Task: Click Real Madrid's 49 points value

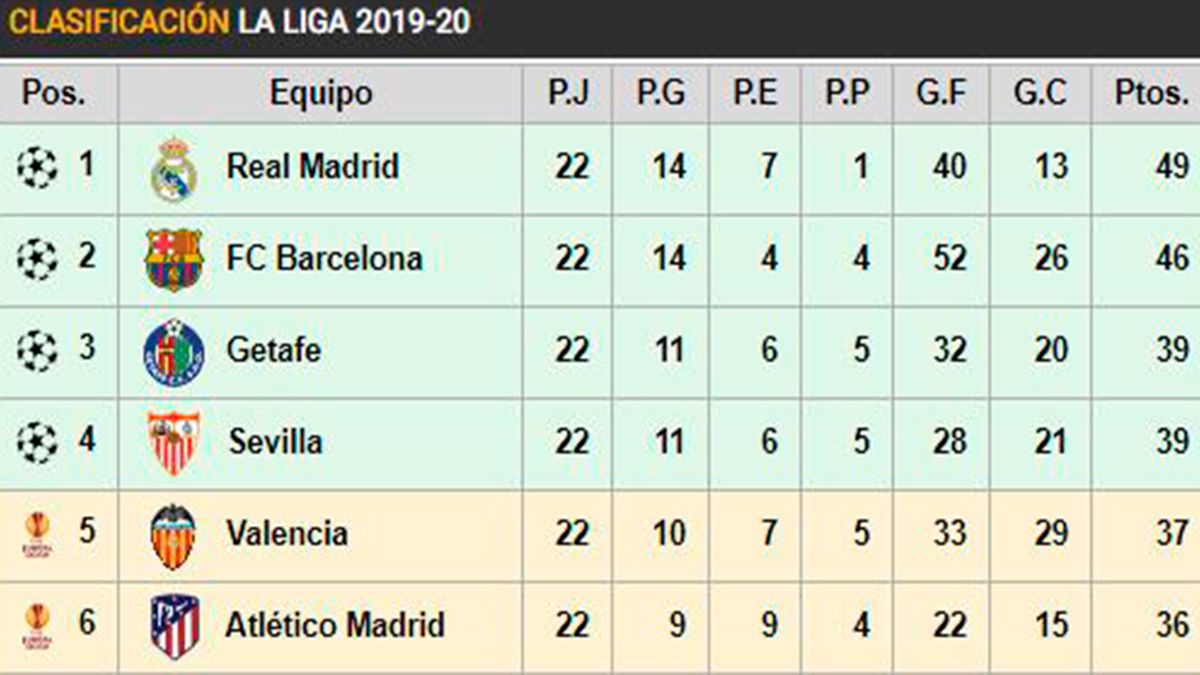Action: [1171, 166]
